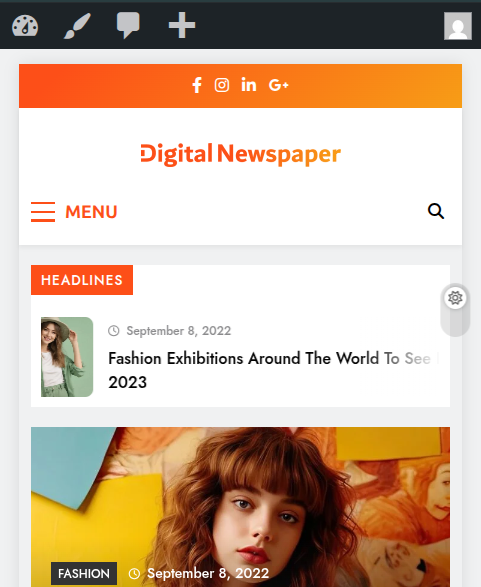Open Fashion Exhibitions Around The World headline

[x=273, y=370]
